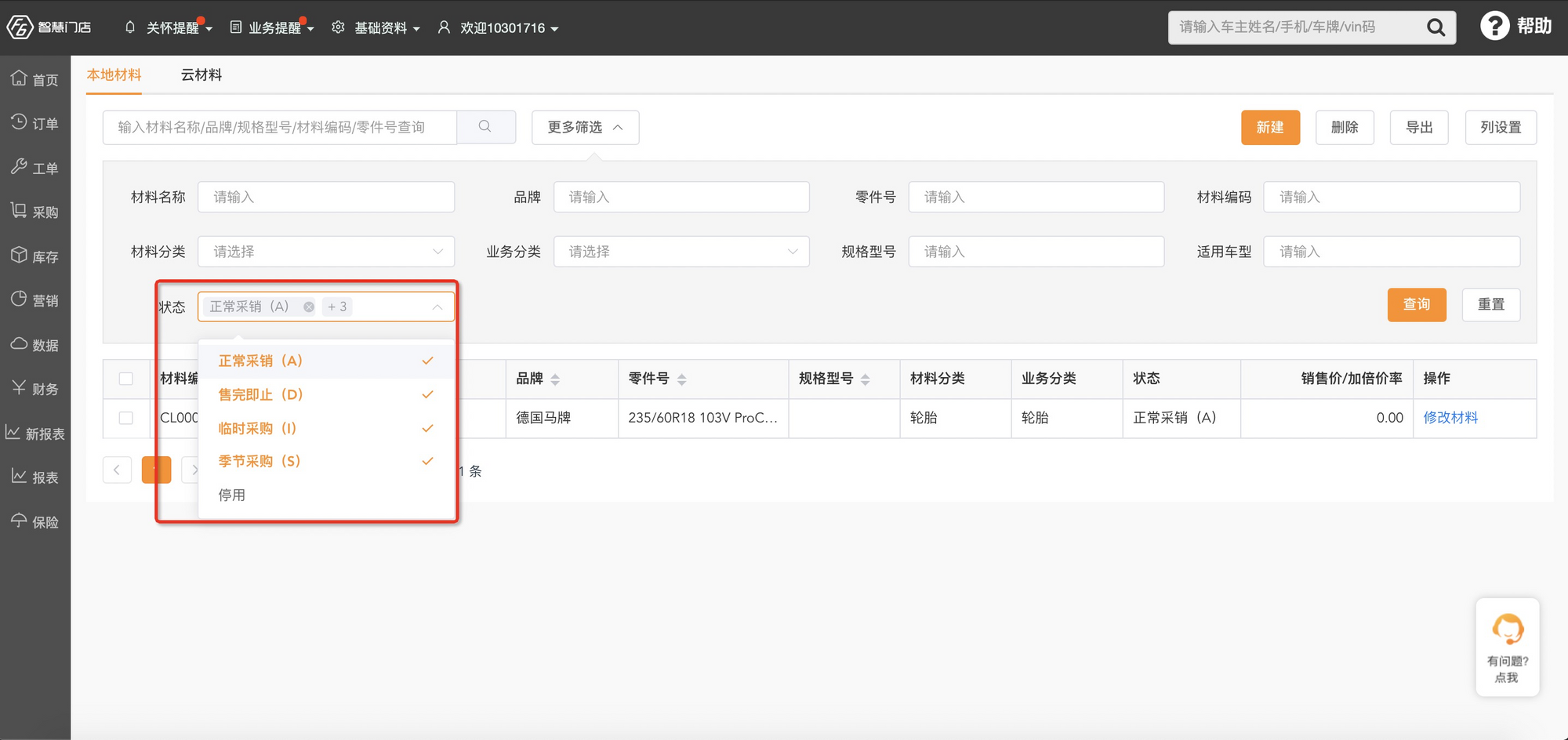Open the 订单 orders sidebar icon
This screenshot has width=1568, height=740.
coord(19,122)
